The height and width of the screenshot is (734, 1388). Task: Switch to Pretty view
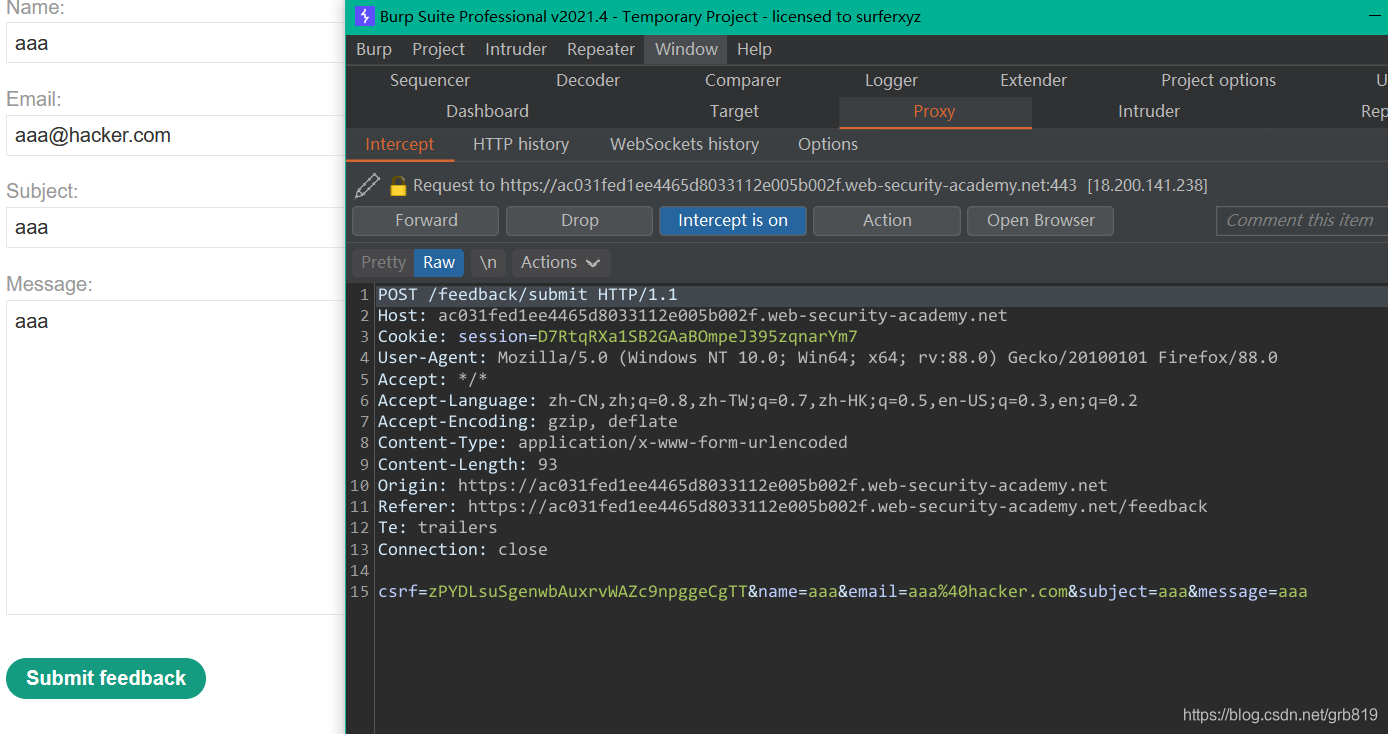tap(383, 262)
